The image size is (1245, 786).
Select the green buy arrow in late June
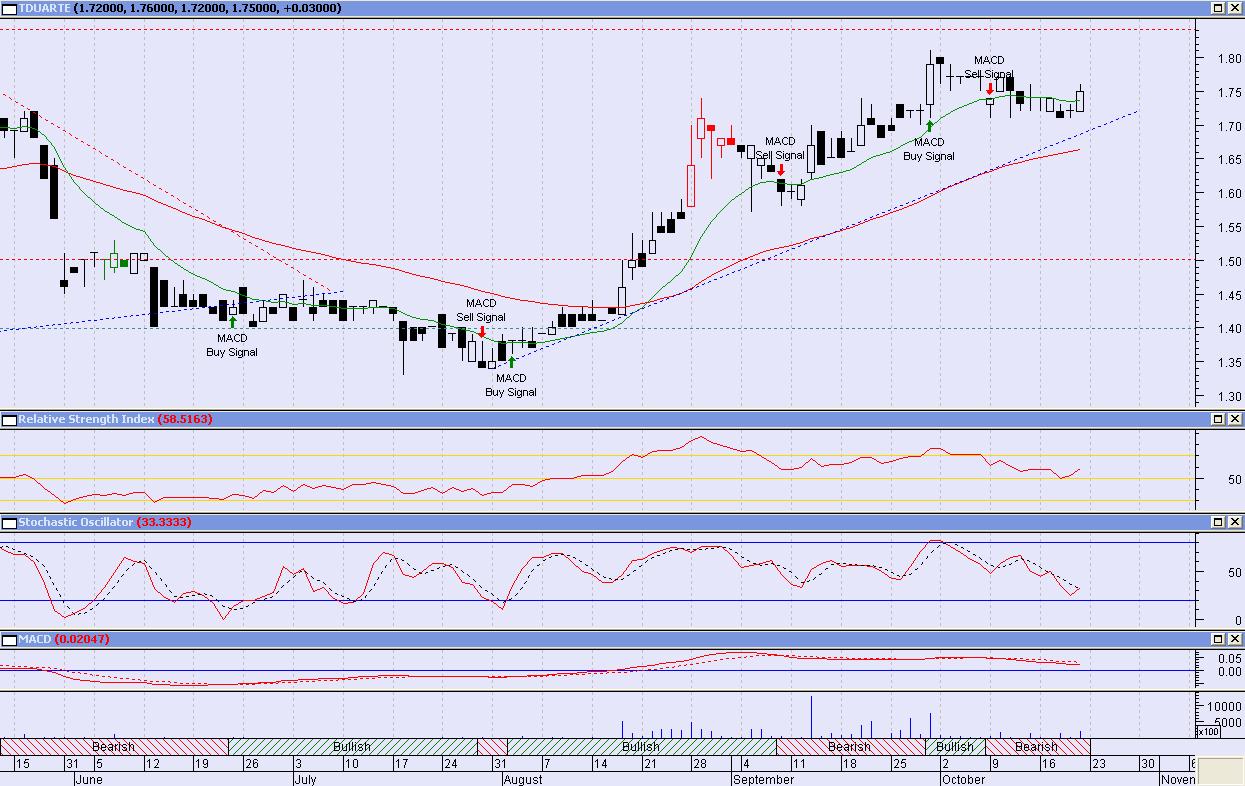tap(232, 323)
